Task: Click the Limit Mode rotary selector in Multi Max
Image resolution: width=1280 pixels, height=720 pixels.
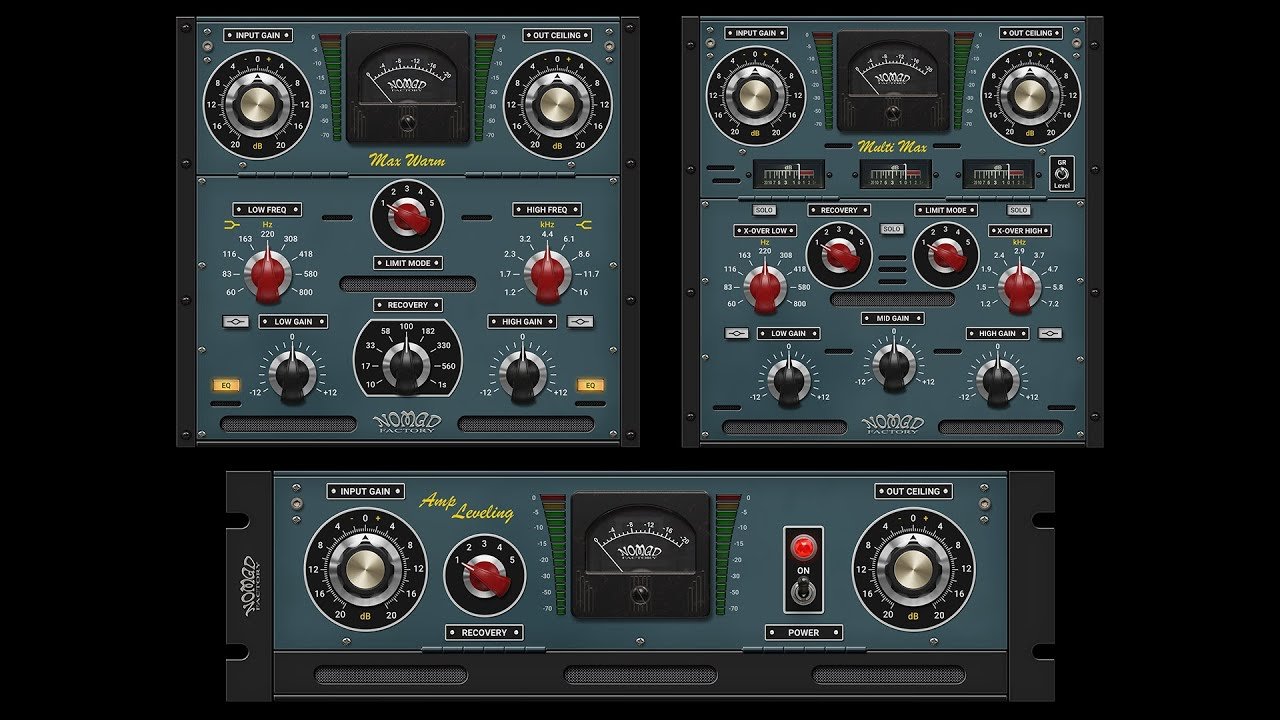Action: (946, 255)
